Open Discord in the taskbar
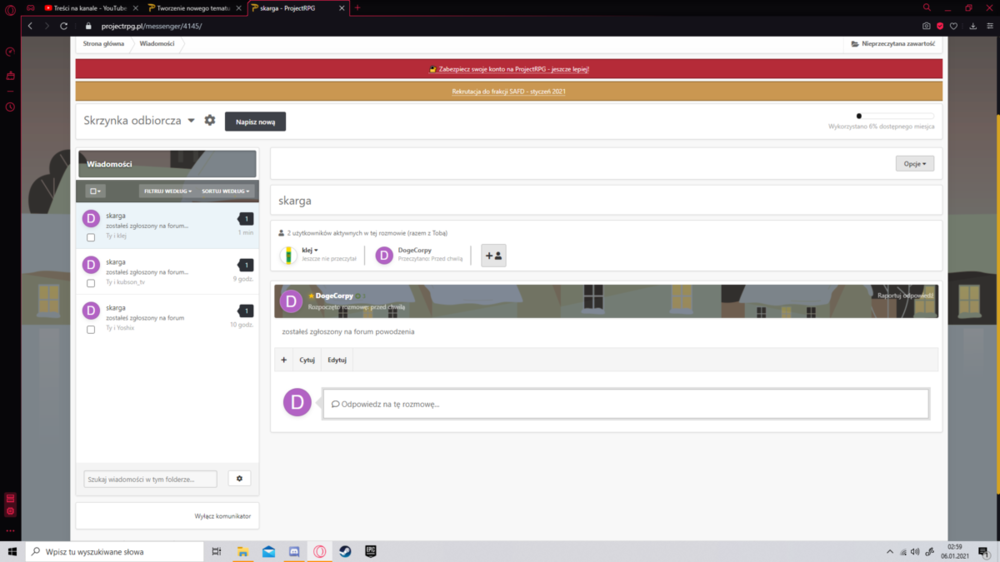 [x=294, y=551]
